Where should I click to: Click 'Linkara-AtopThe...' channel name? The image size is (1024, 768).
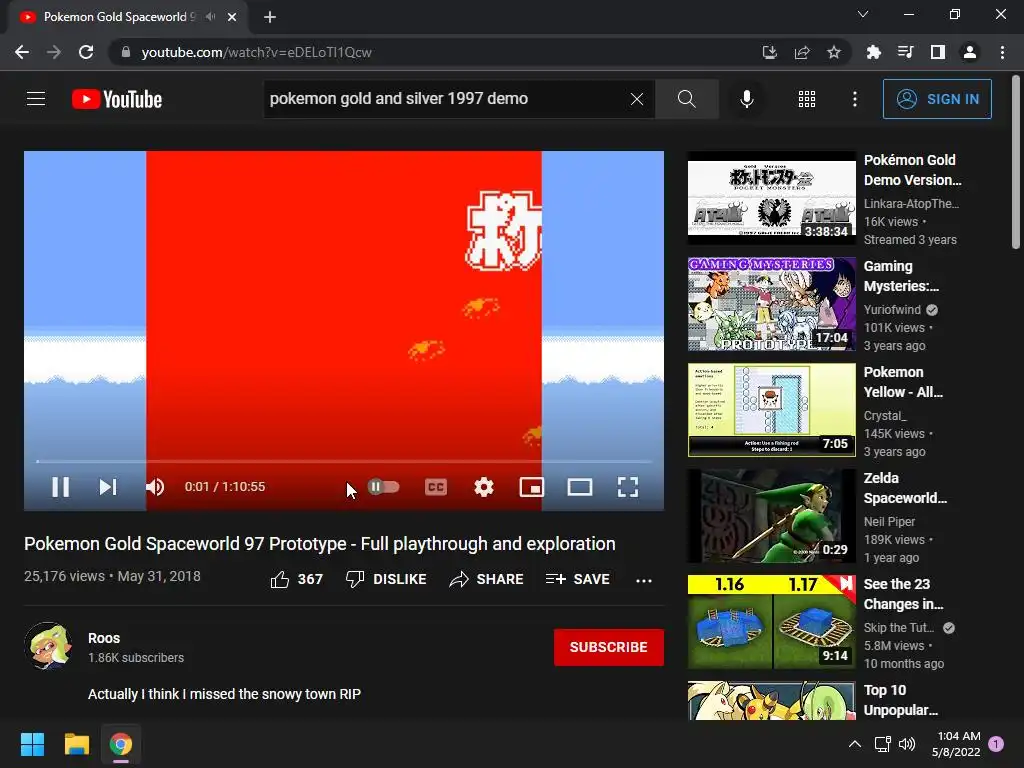[x=911, y=204]
